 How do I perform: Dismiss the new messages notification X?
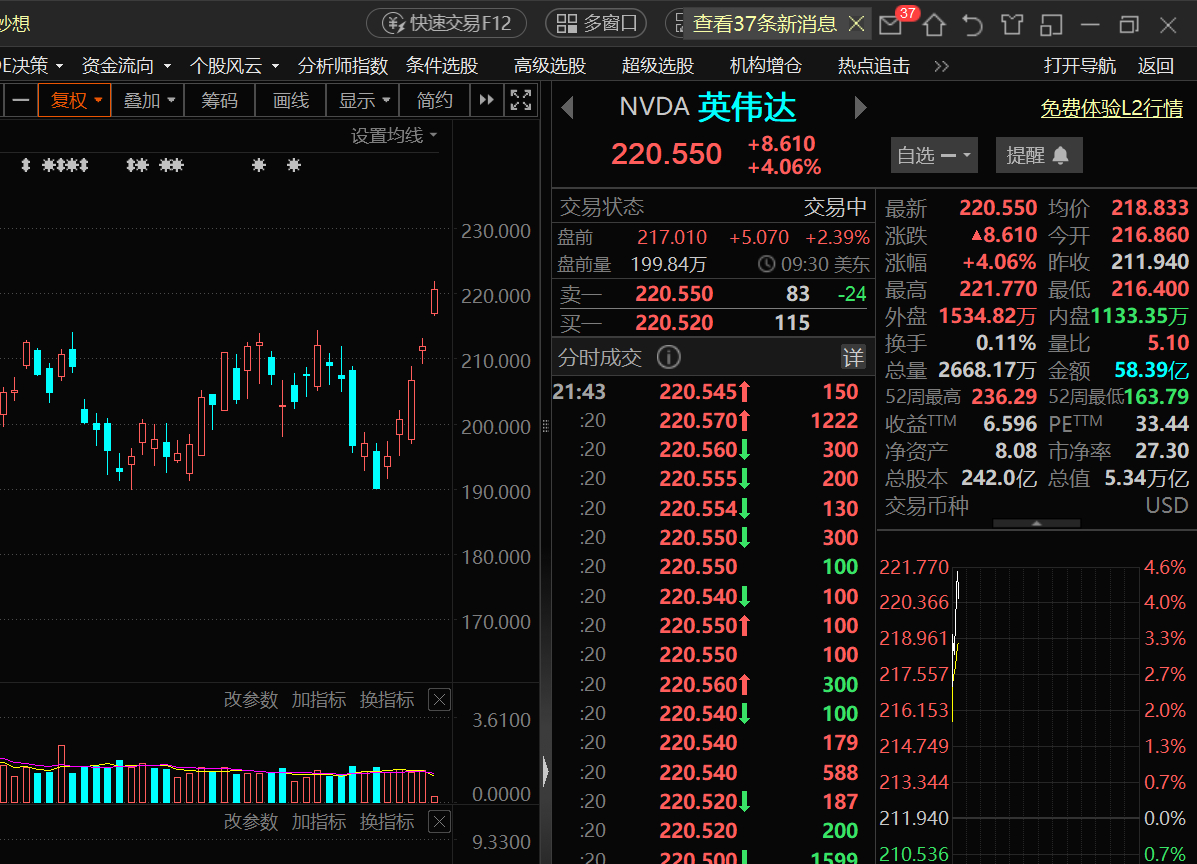coord(857,24)
